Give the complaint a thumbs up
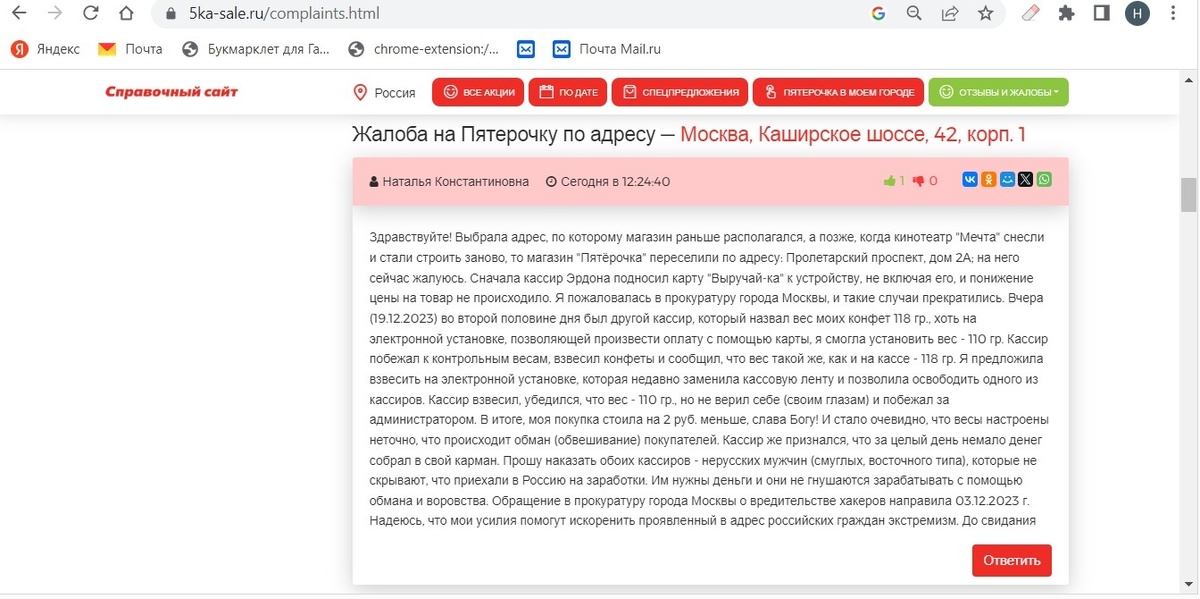Viewport: 1200px width, 599px height. coord(891,180)
